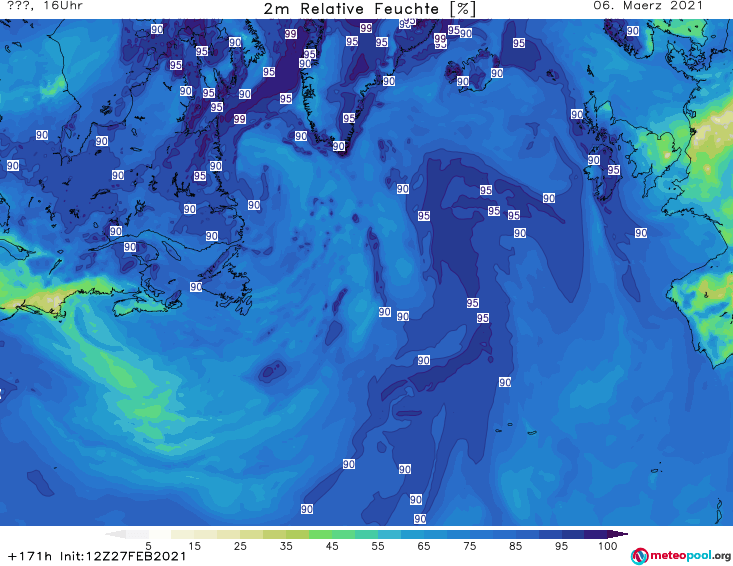Click the '100' label on the colorbar
Viewport: 733px width, 566px height.
click(607, 546)
